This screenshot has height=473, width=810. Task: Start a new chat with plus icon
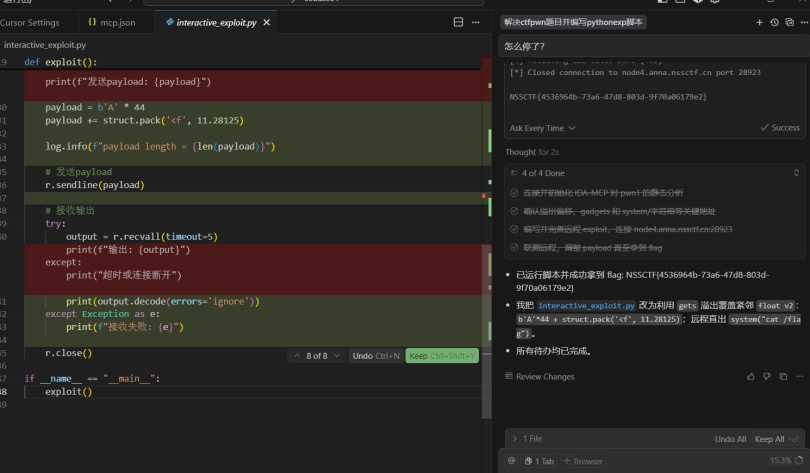point(759,22)
